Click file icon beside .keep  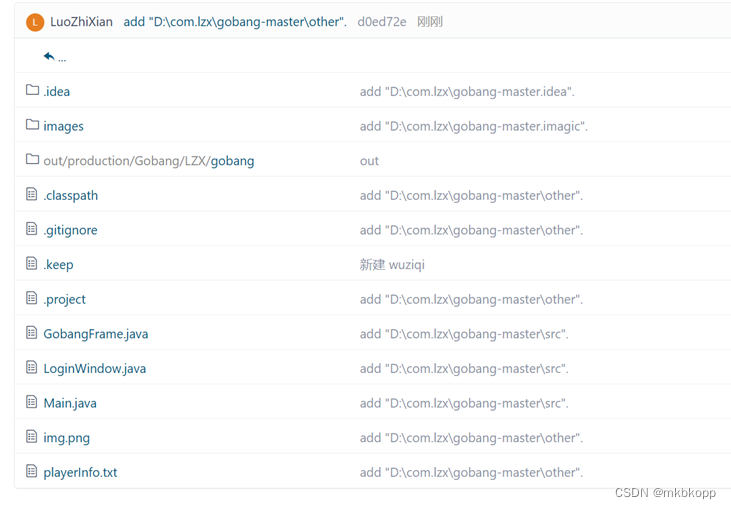pyautogui.click(x=31, y=263)
